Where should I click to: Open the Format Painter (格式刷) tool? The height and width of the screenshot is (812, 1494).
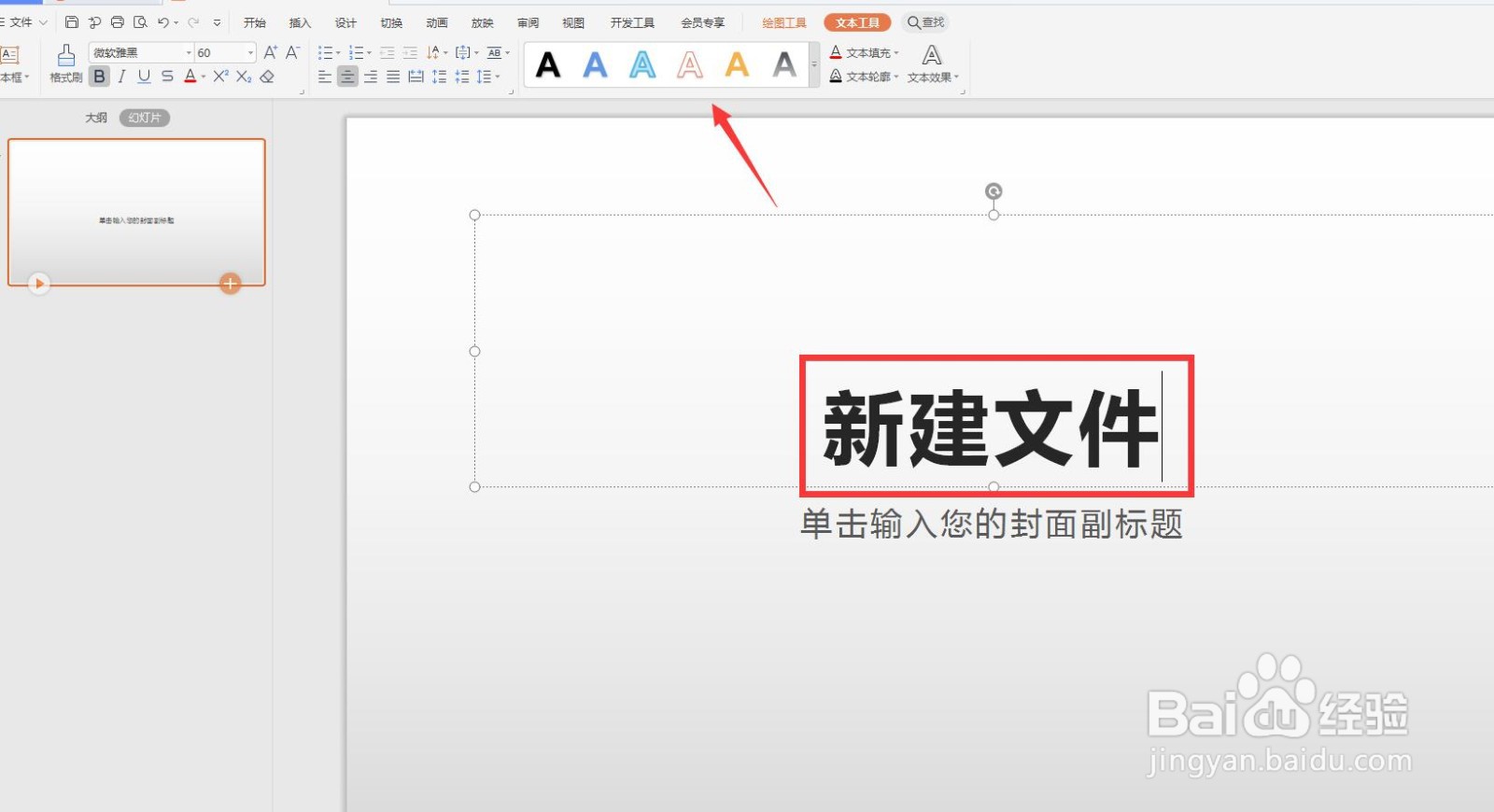coord(65,63)
